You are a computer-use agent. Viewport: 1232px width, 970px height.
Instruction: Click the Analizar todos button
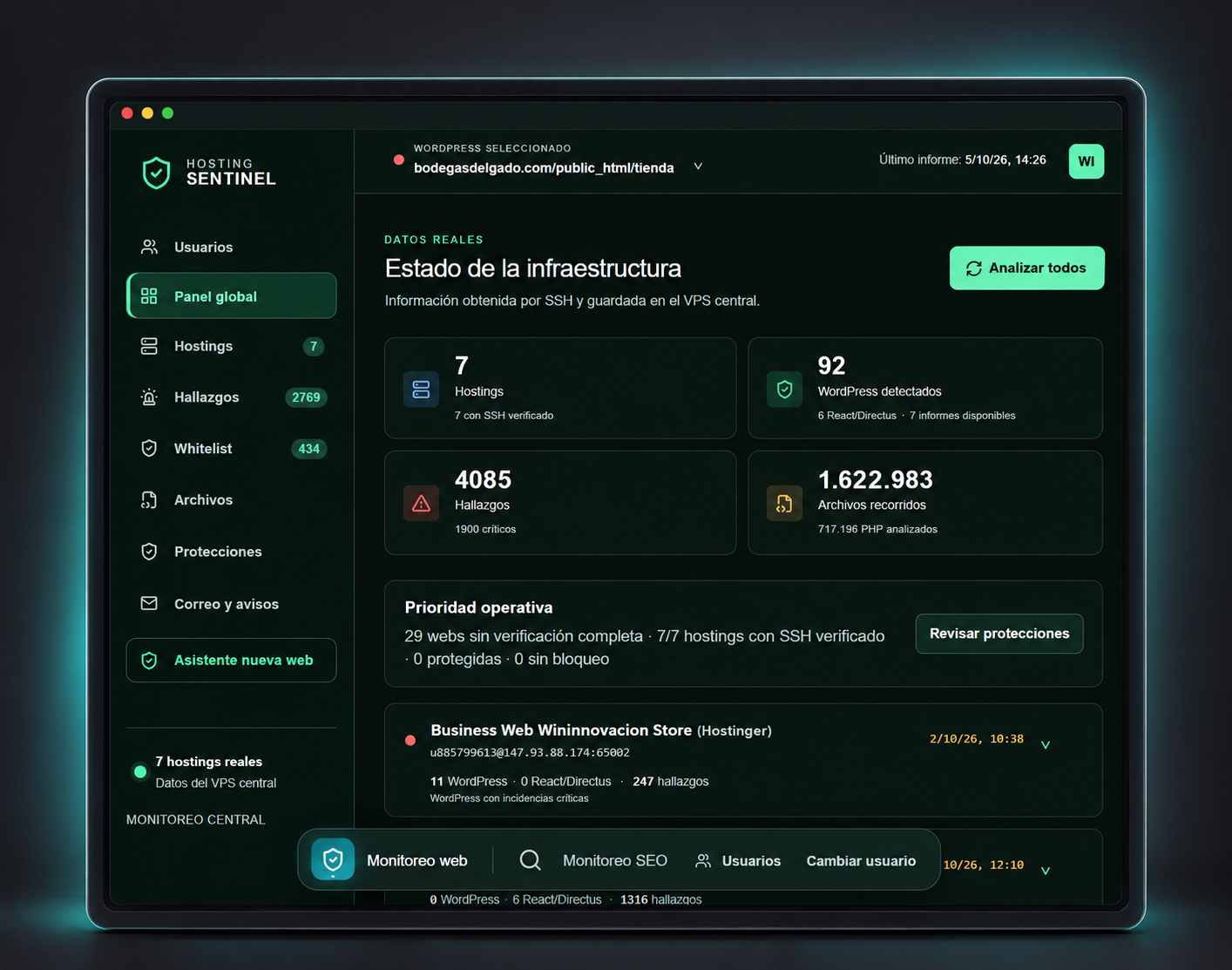point(1027,268)
